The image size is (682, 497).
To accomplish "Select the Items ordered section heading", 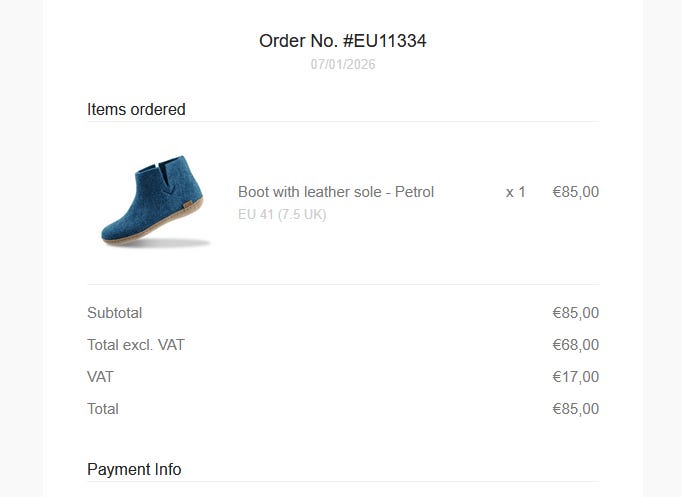I will click(x=136, y=110).
